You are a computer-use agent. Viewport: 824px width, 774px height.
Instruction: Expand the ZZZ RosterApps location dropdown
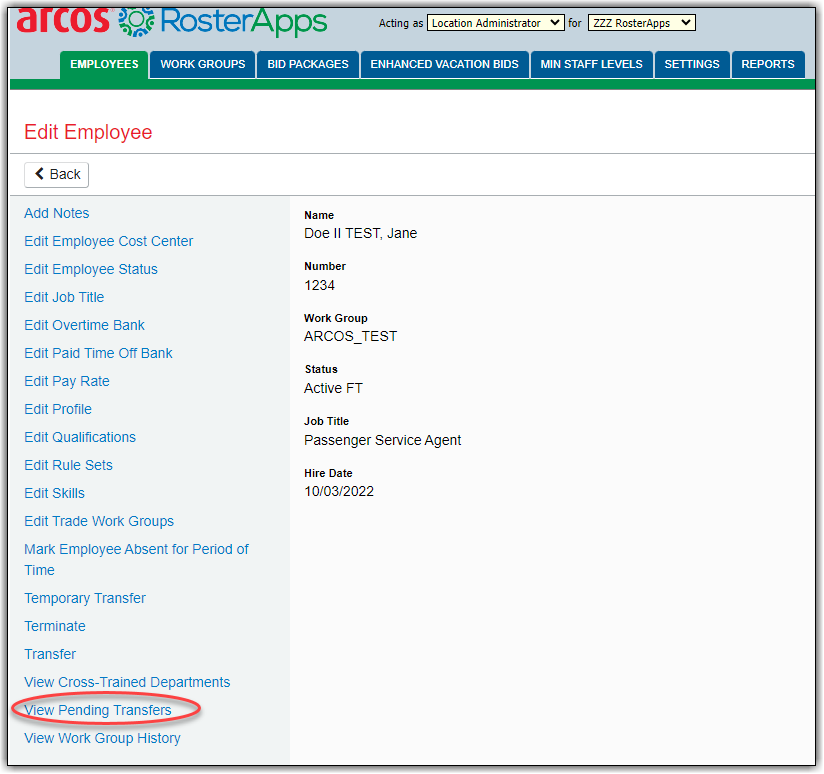(640, 23)
